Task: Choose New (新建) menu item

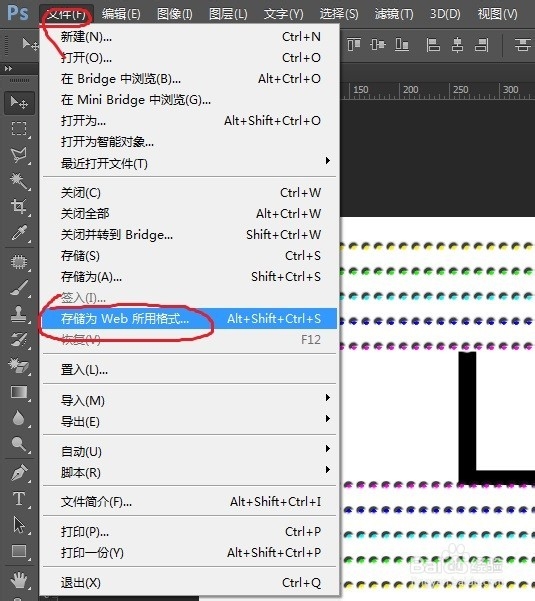Action: [x=189, y=37]
